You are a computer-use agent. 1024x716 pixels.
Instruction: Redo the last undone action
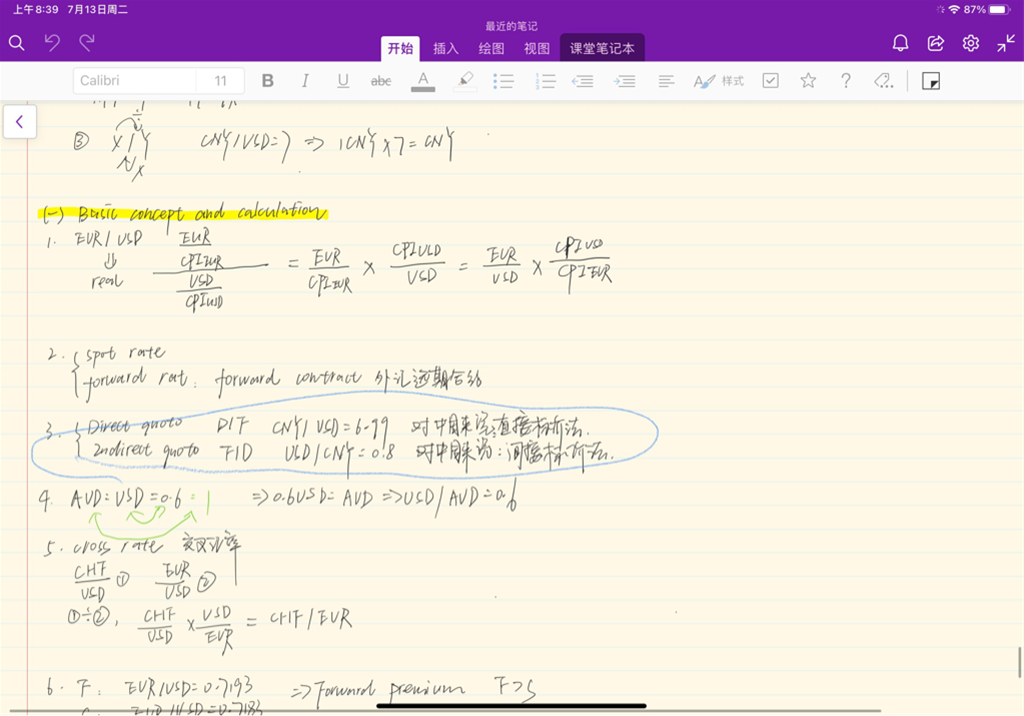click(x=88, y=43)
